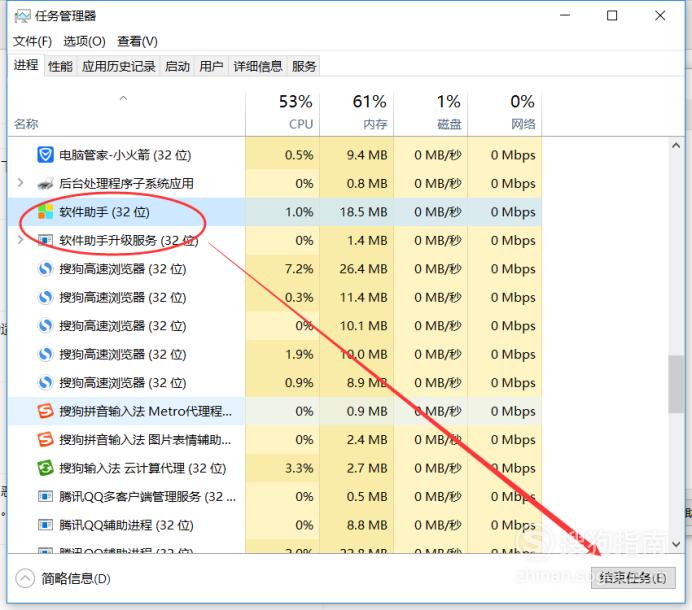Sort by the 0% 网络 column header

click(x=505, y=113)
